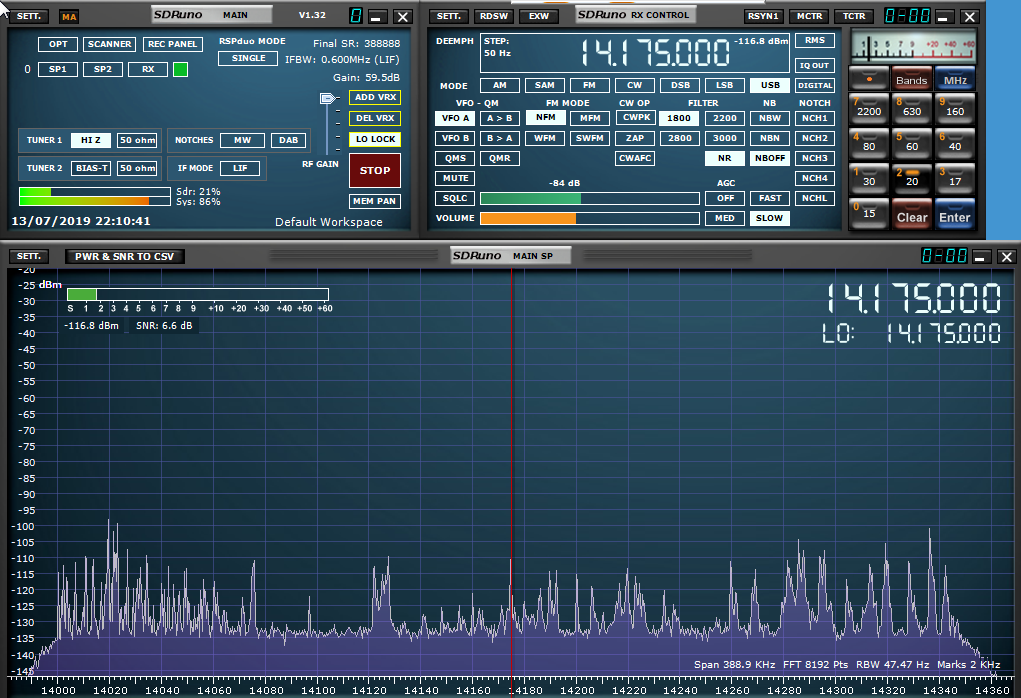Toggle NR noise reduction
The image size is (1021, 698).
(725, 158)
